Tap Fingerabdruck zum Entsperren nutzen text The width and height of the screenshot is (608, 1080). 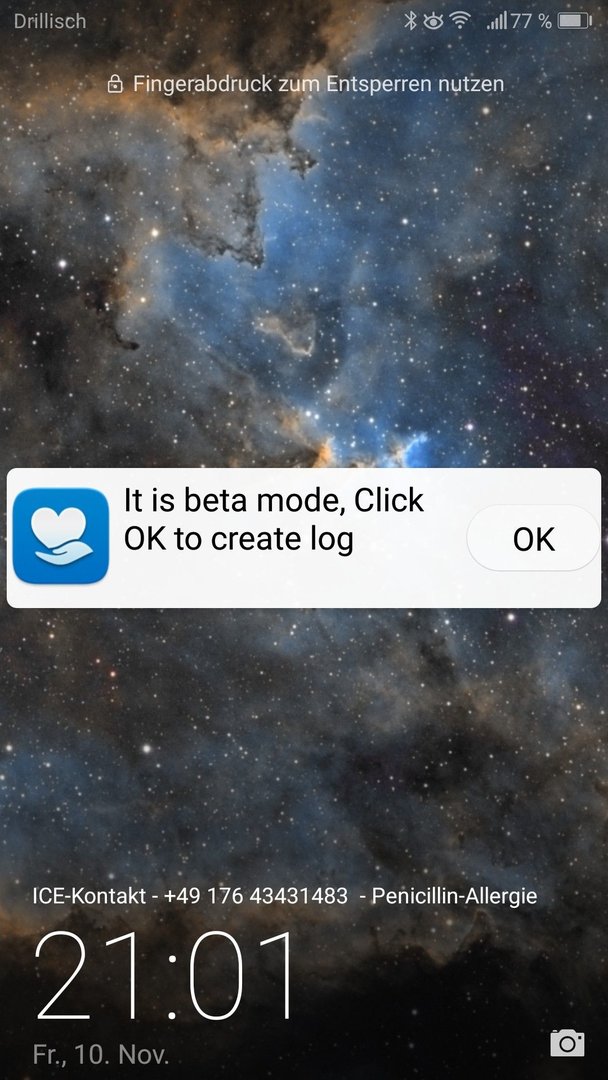pos(318,84)
